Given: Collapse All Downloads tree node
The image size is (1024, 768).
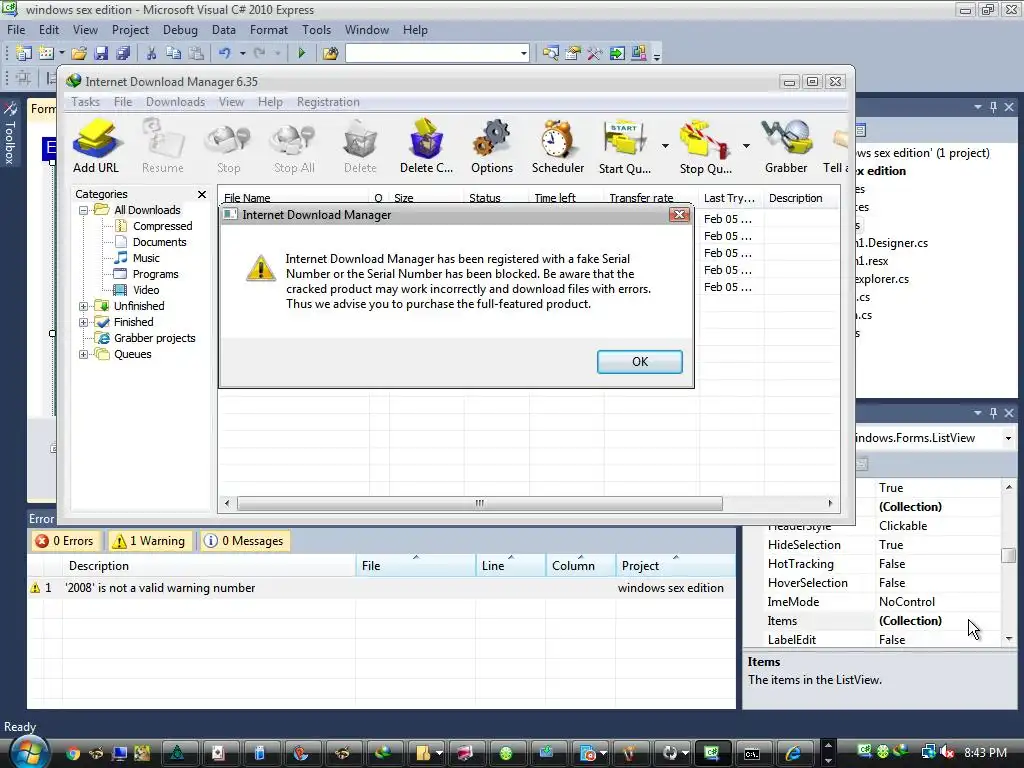Looking at the screenshot, I should tap(84, 210).
